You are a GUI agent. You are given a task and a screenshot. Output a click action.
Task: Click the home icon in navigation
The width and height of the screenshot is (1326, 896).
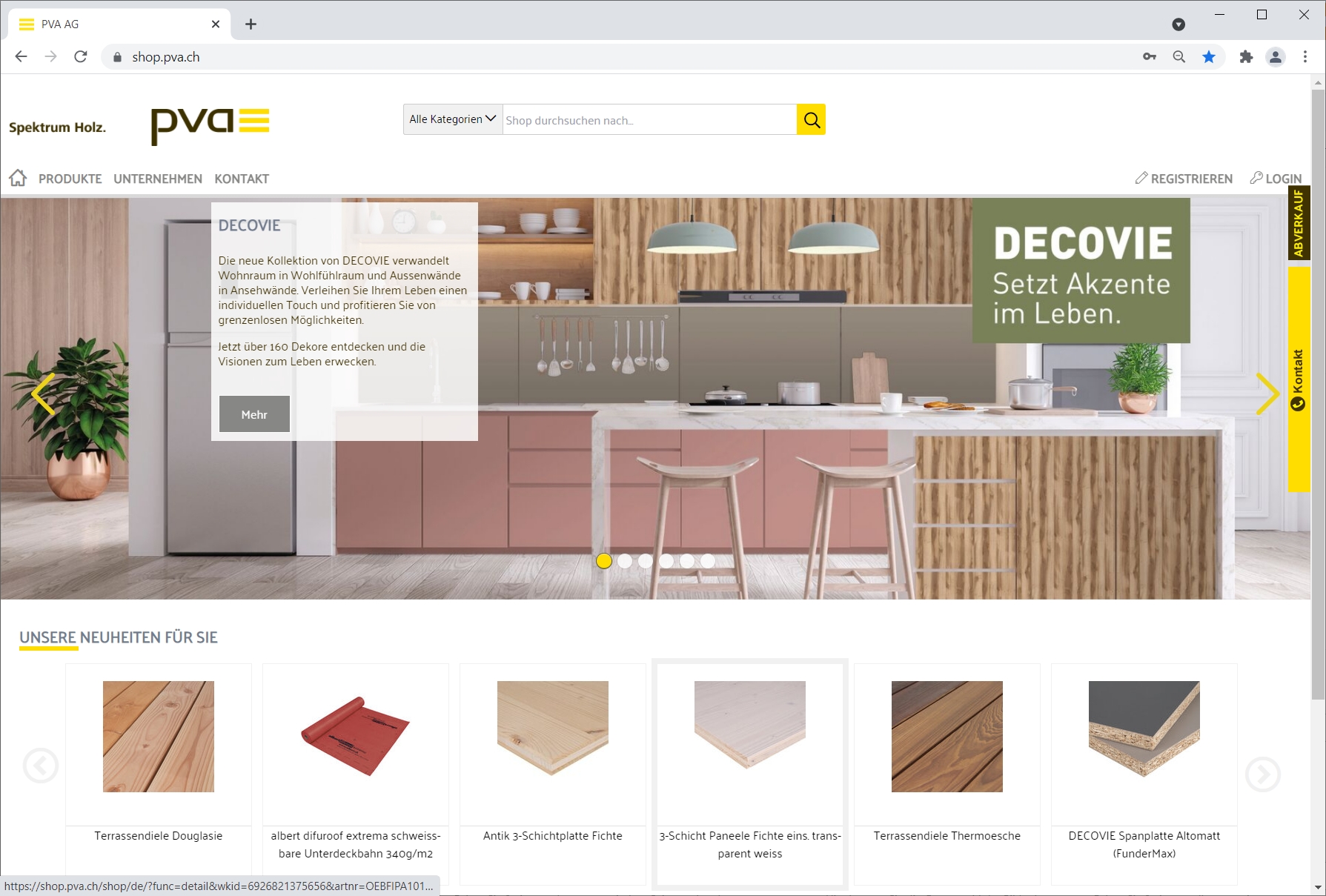pos(18,178)
